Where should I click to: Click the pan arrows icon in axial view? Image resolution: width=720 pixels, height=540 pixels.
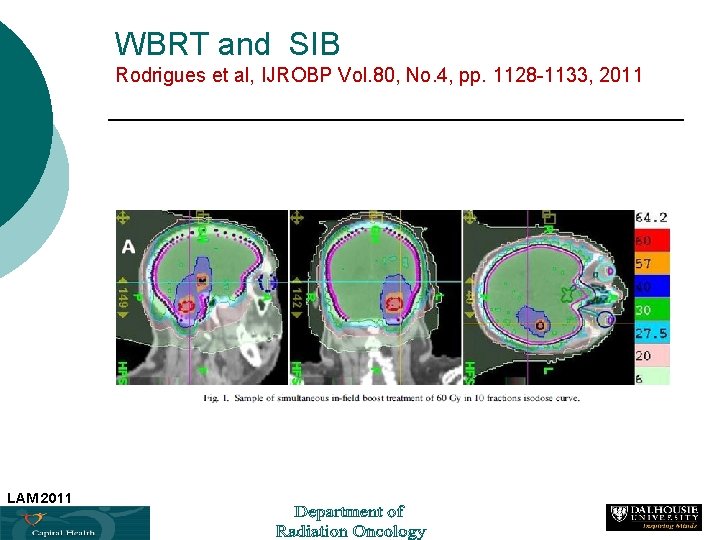pyautogui.click(x=469, y=217)
